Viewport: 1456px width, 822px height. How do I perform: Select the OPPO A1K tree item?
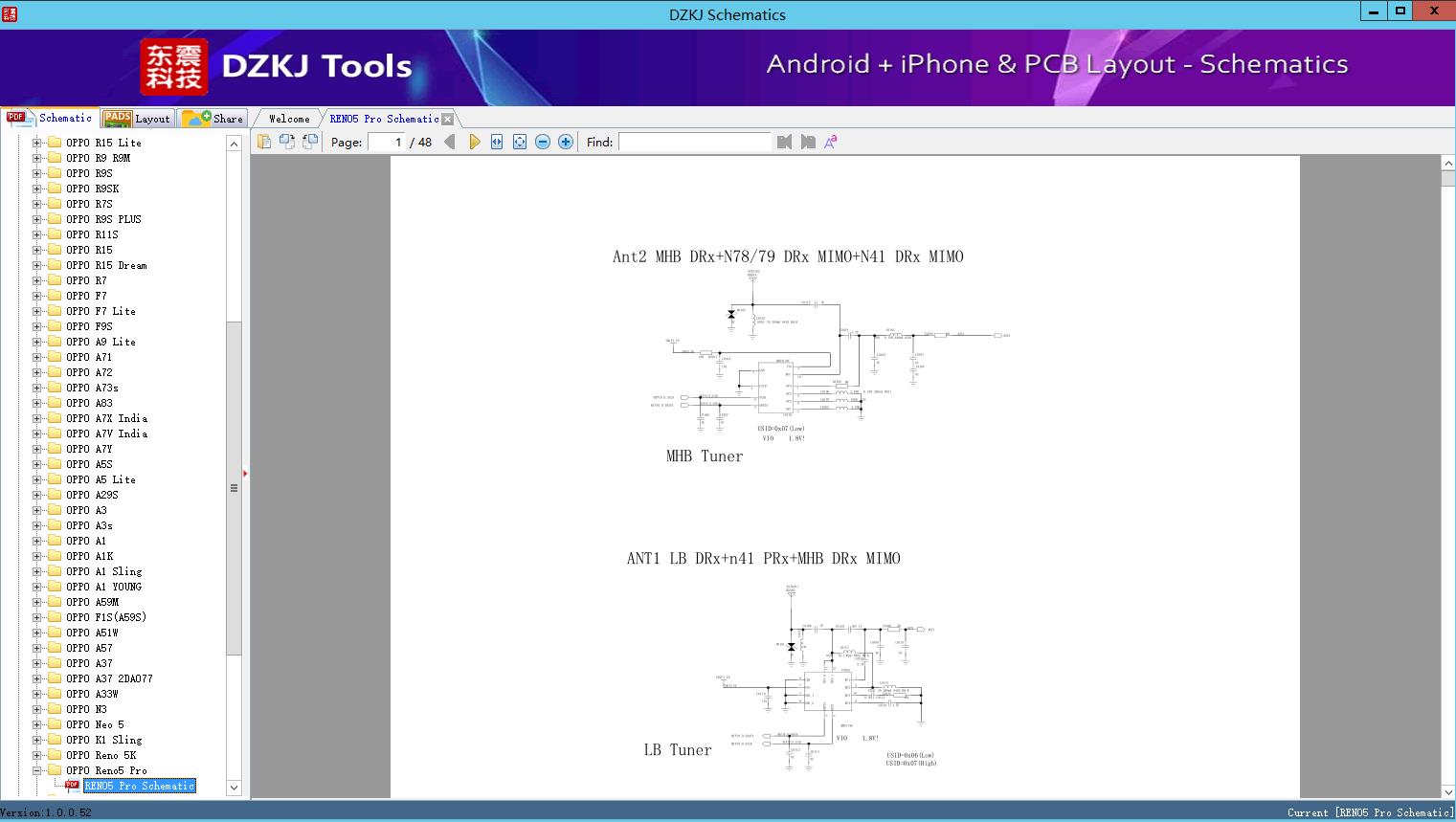click(x=89, y=556)
